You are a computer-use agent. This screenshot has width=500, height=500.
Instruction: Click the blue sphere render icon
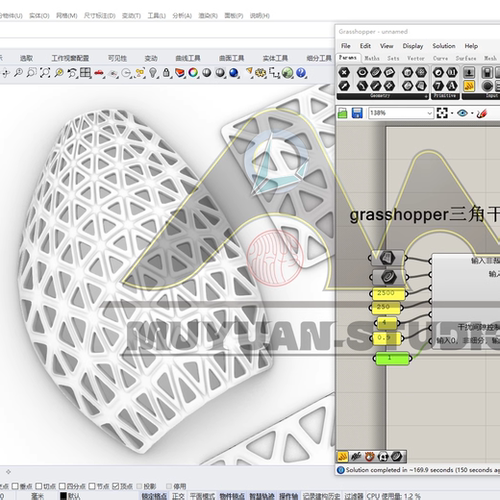pyautogui.click(x=234, y=73)
